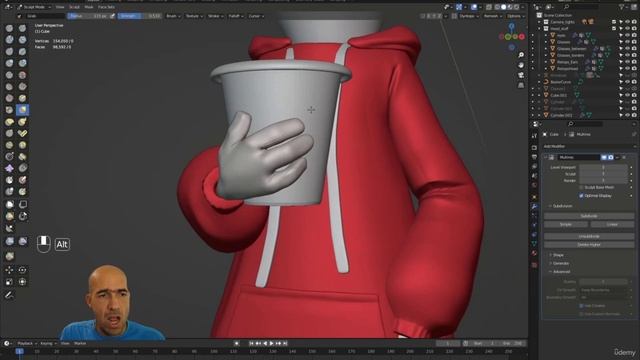Select the Move tool in sculpt toolbar
The width and height of the screenshot is (640, 360).
coord(9,270)
